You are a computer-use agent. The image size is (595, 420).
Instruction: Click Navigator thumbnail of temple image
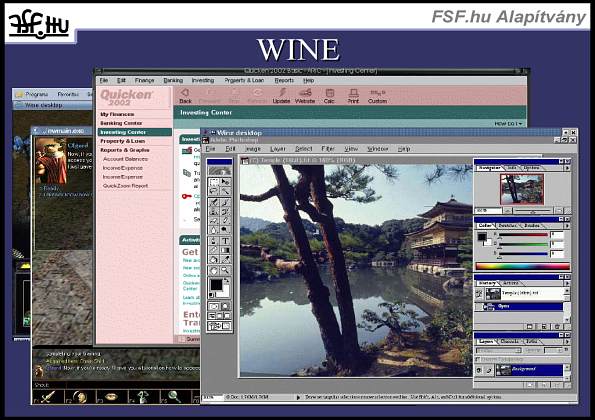(x=522, y=190)
